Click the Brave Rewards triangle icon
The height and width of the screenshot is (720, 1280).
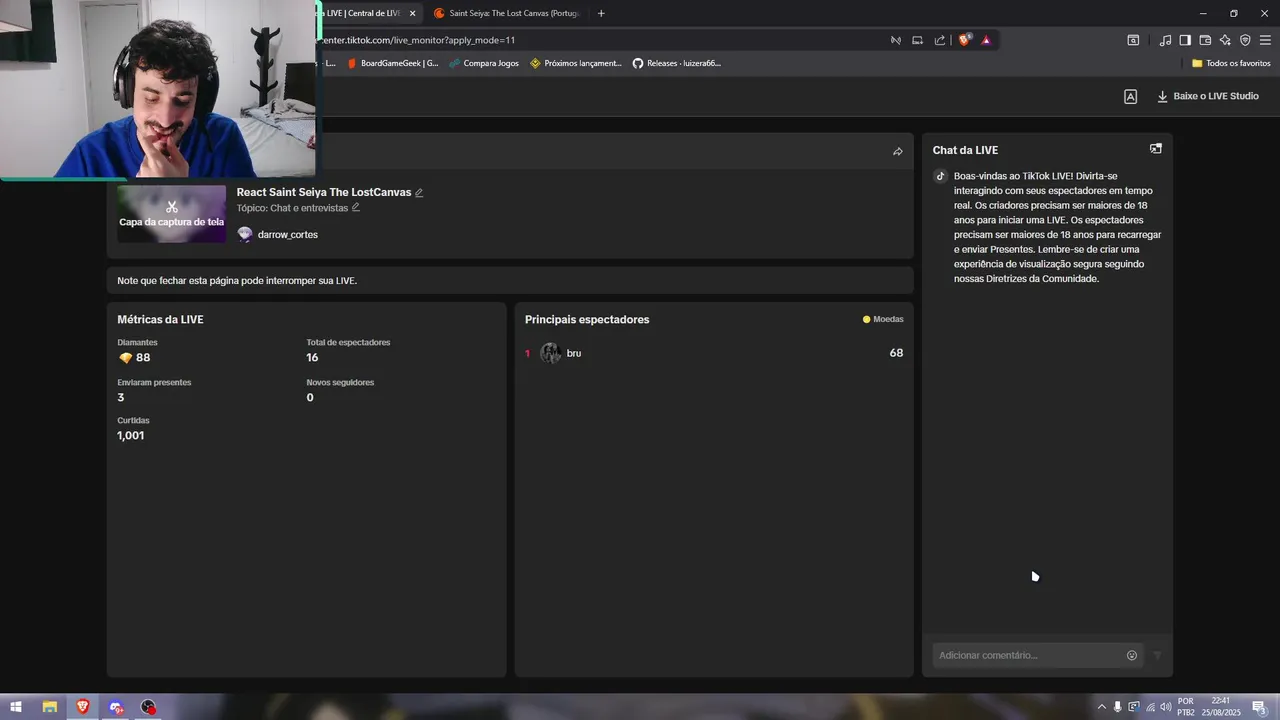[986, 40]
